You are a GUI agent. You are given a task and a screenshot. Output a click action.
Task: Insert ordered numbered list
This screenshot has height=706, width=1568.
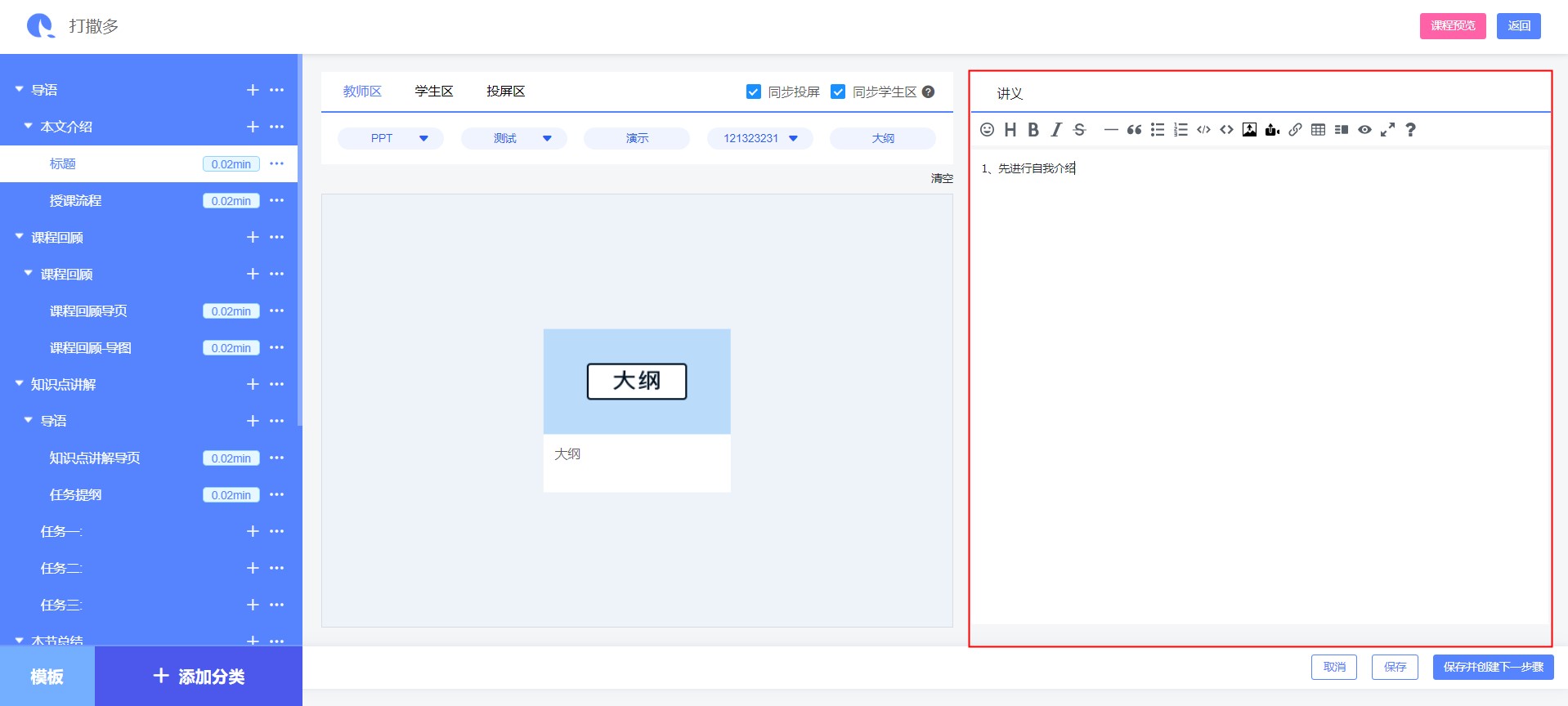(x=1180, y=129)
